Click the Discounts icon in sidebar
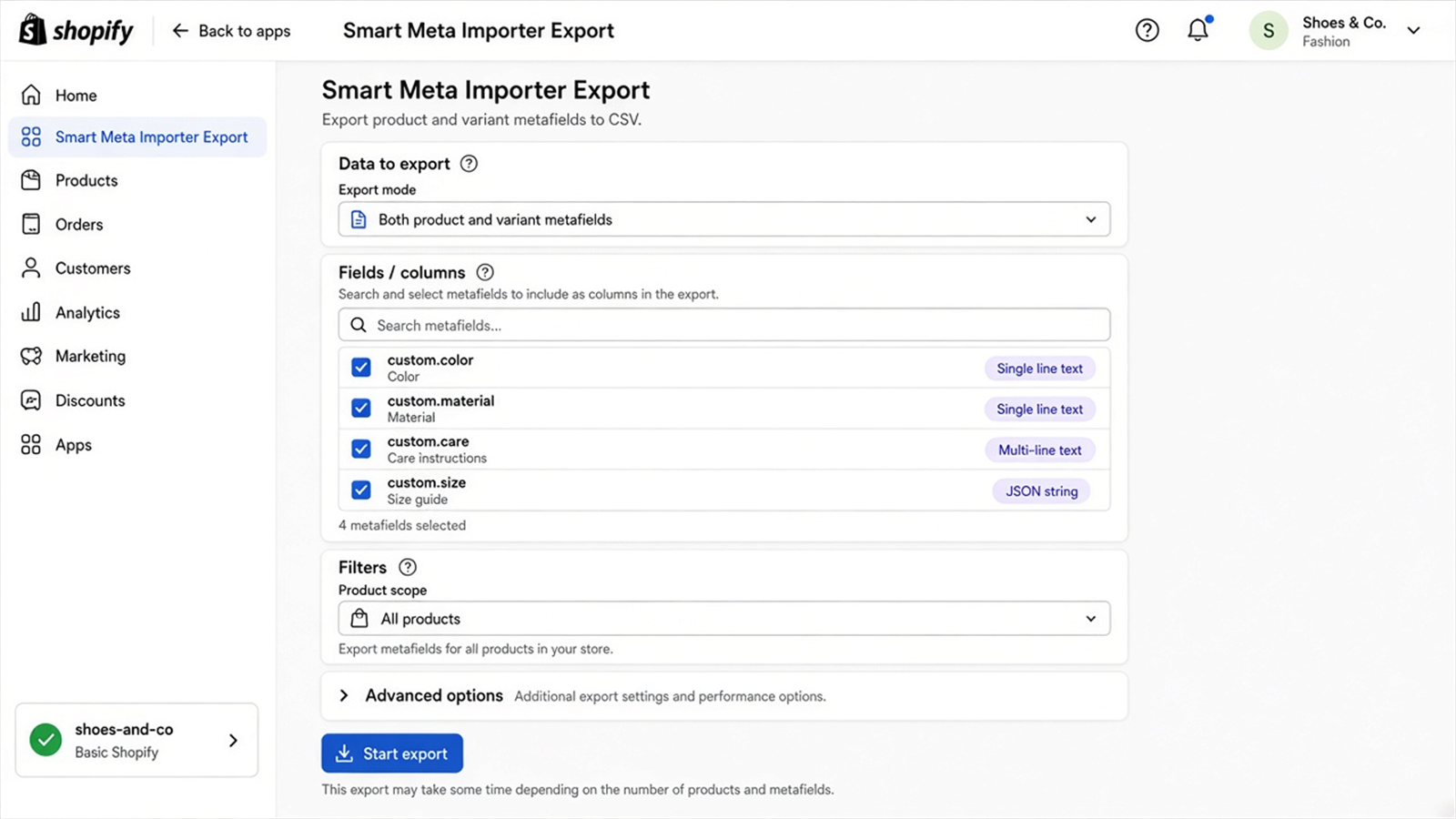1456x819 pixels. click(x=31, y=400)
